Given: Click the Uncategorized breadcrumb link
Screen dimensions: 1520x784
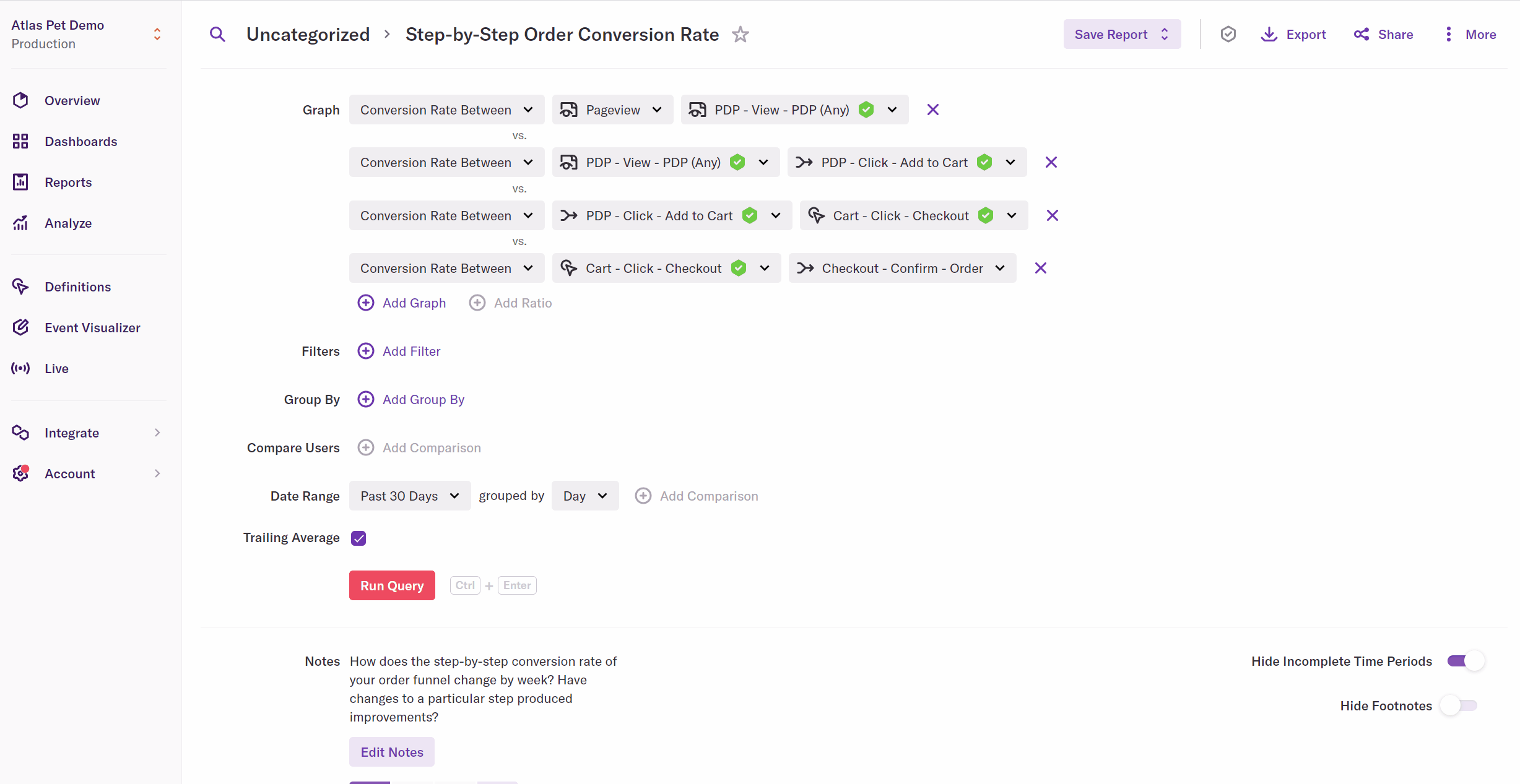Looking at the screenshot, I should pos(308,35).
